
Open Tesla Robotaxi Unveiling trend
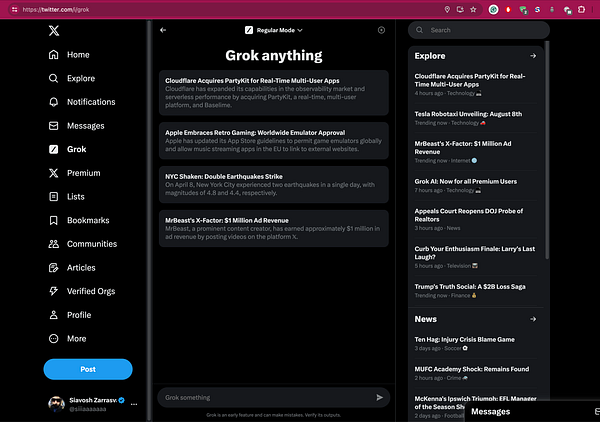476,118
